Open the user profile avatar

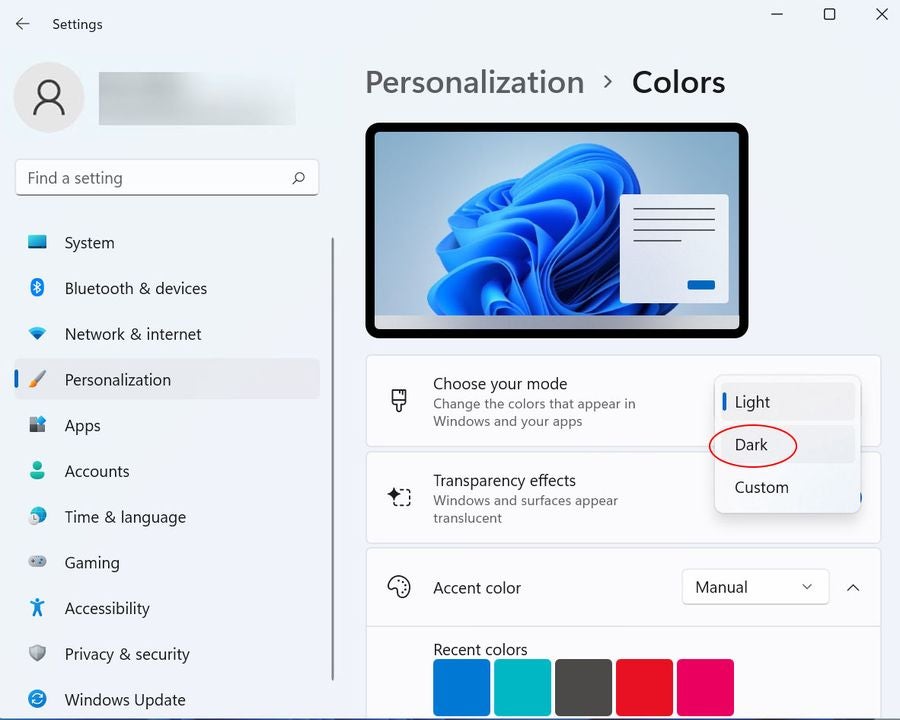[x=49, y=98]
